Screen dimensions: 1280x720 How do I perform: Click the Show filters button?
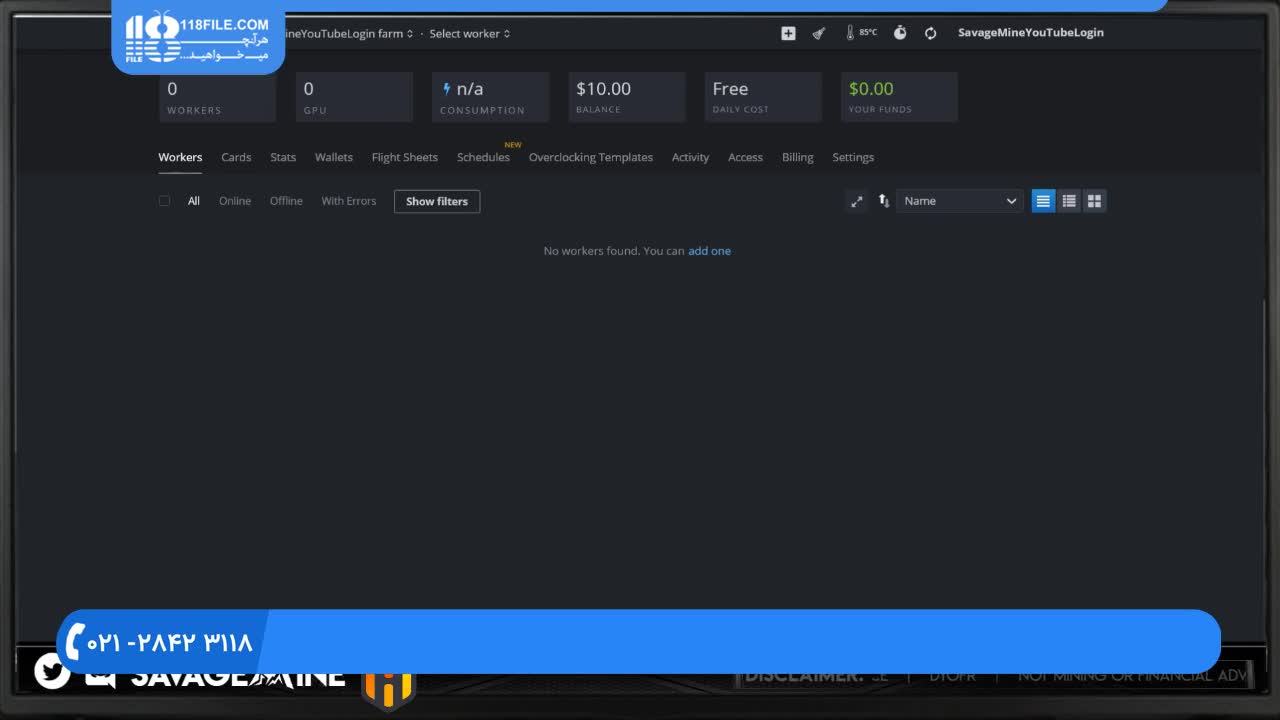pyautogui.click(x=437, y=201)
